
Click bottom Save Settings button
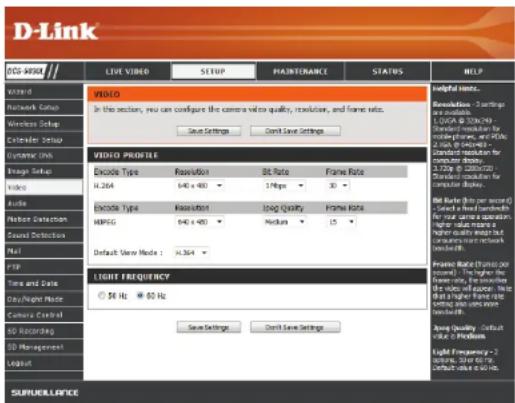[209, 327]
